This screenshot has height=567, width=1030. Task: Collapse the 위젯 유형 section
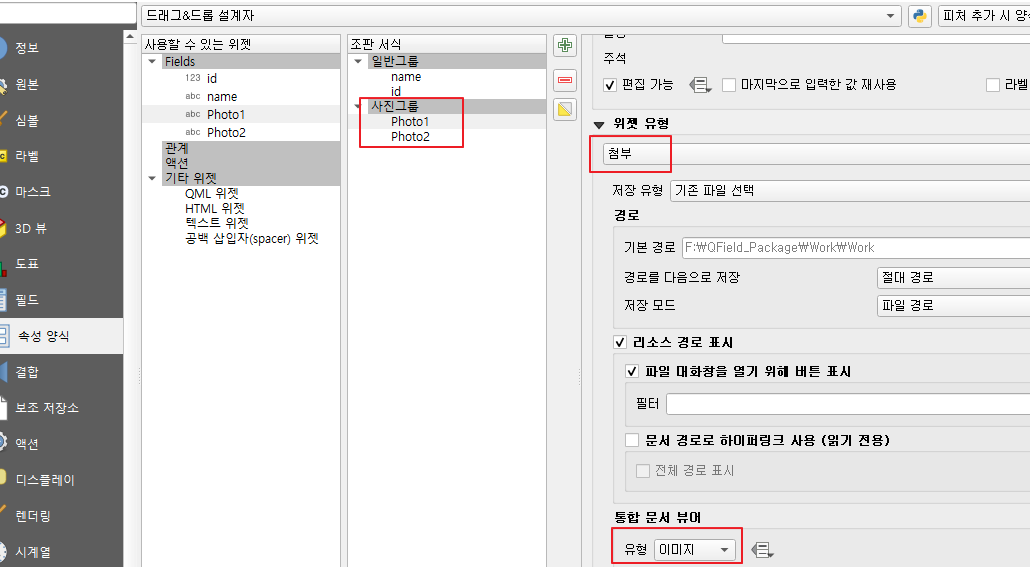click(598, 124)
